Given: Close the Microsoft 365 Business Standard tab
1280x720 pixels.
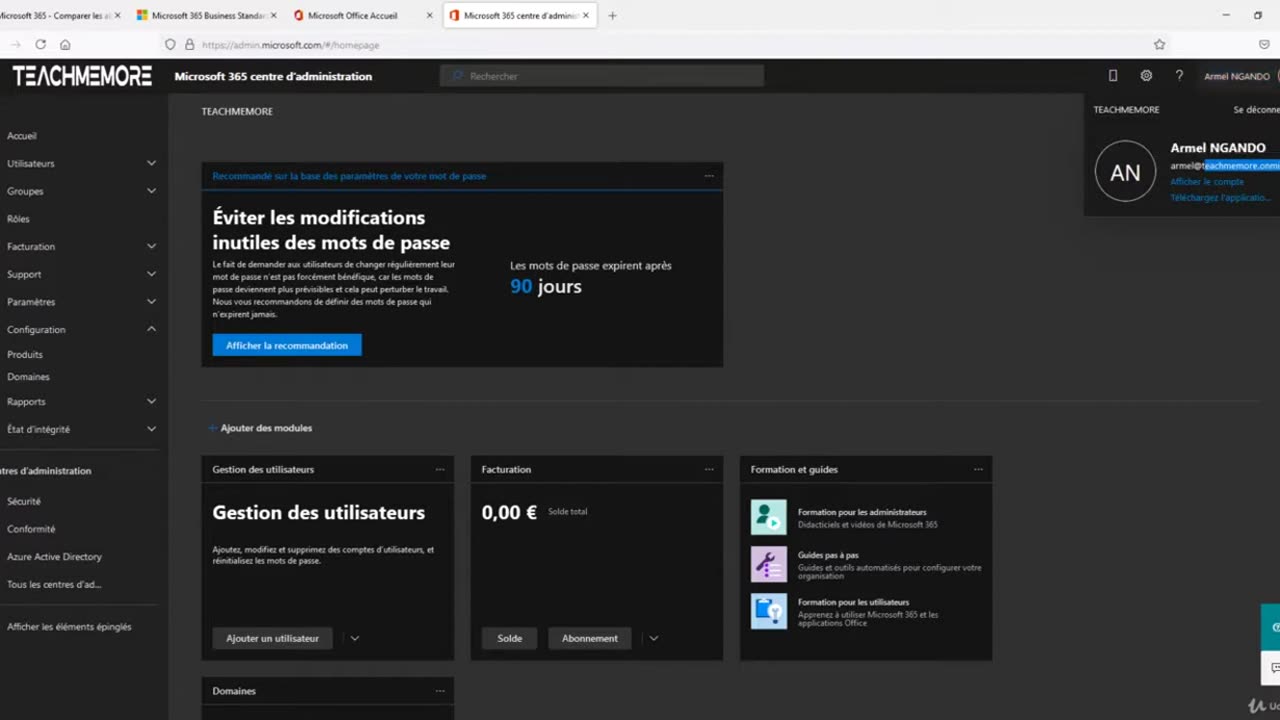Looking at the screenshot, I should pos(274,15).
